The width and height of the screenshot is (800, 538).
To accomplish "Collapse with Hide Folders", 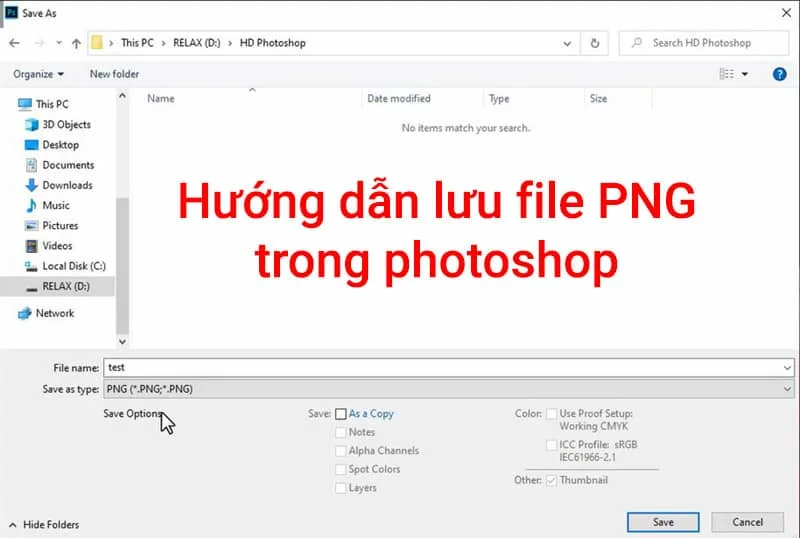I will coord(44,525).
